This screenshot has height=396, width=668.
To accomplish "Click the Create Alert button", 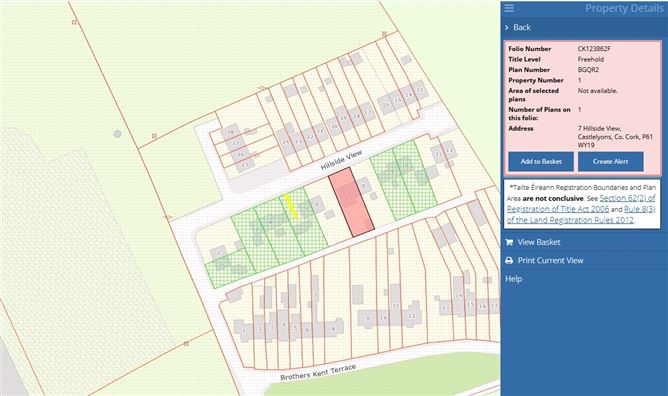I will 610,161.
